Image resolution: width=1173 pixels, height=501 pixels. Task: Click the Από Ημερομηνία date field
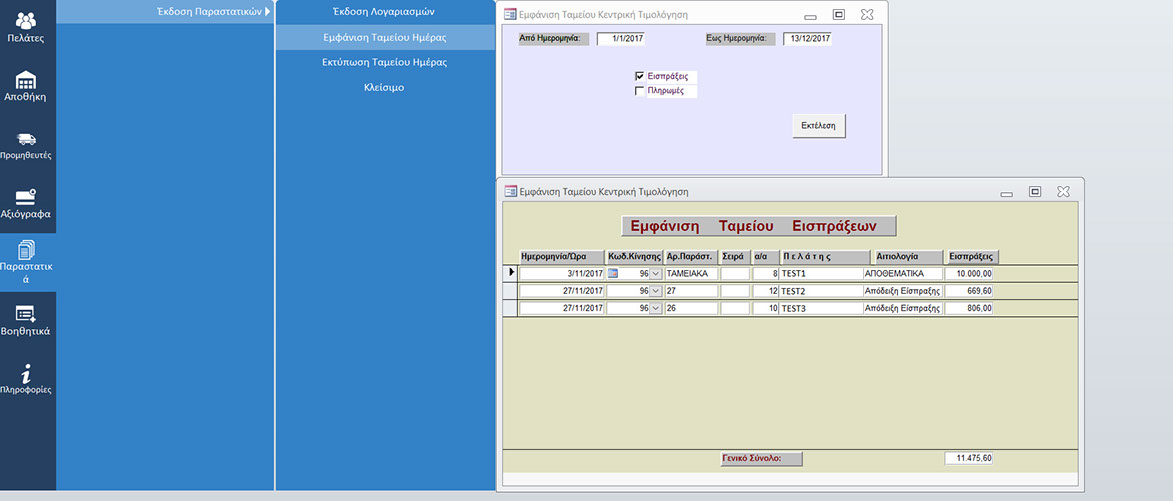point(622,39)
